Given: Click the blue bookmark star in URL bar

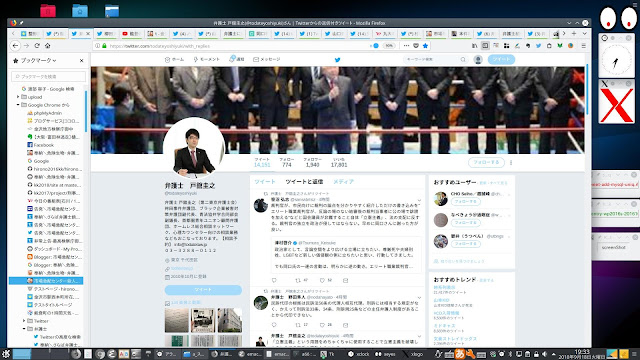Looking at the screenshot, I should tap(425, 46).
